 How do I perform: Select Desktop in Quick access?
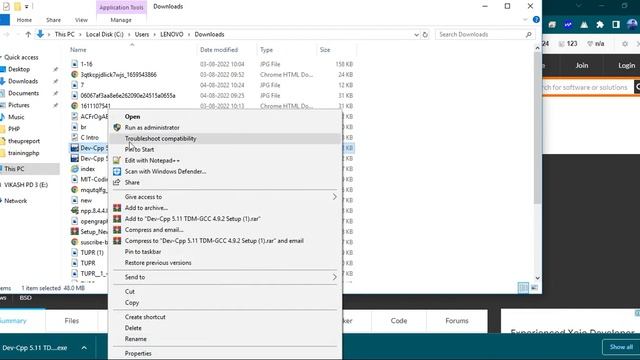[x=19, y=69]
